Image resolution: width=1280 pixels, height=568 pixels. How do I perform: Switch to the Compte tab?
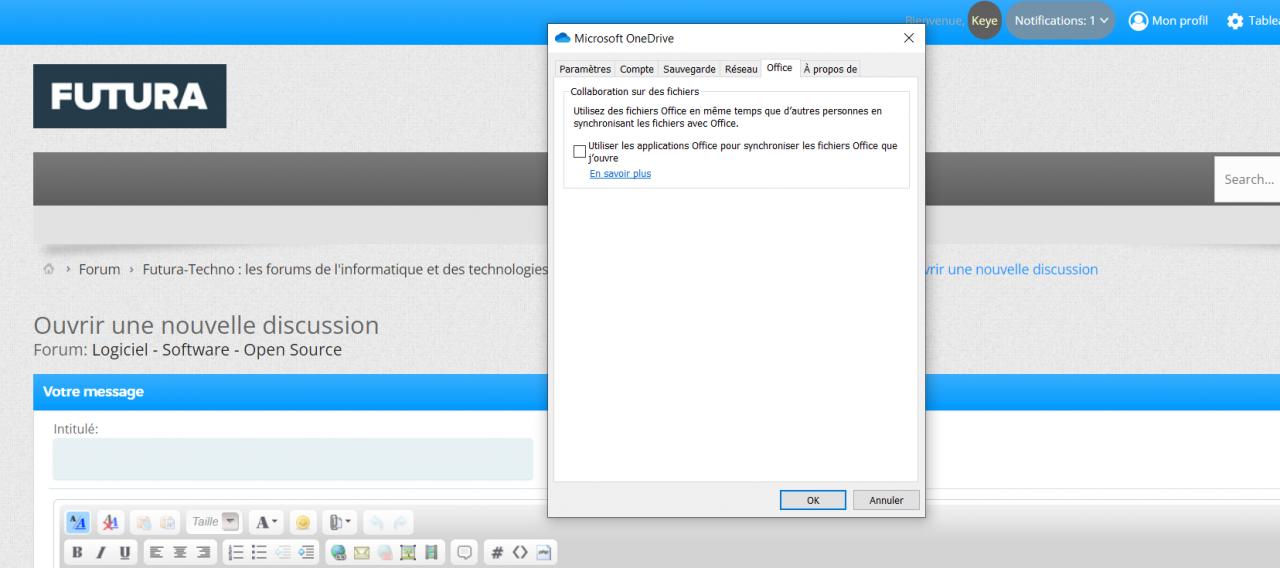(x=636, y=69)
